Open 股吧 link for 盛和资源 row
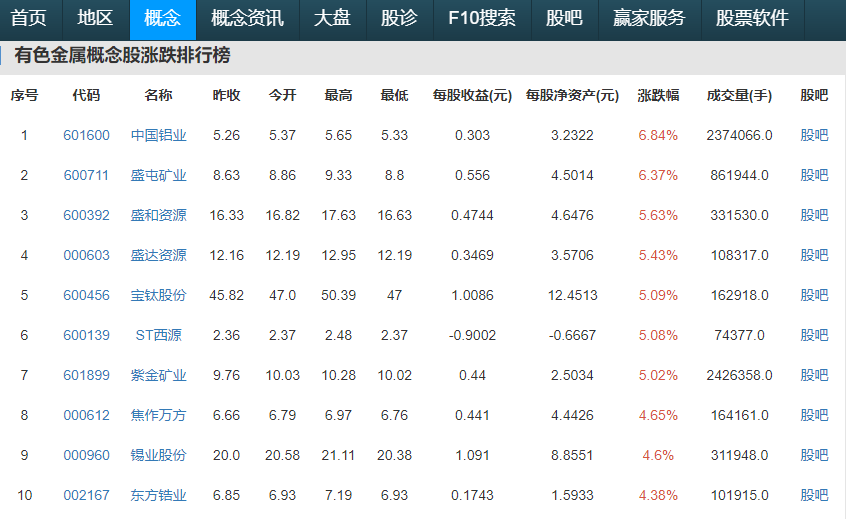Screen dimensions: 846x519 [814, 215]
